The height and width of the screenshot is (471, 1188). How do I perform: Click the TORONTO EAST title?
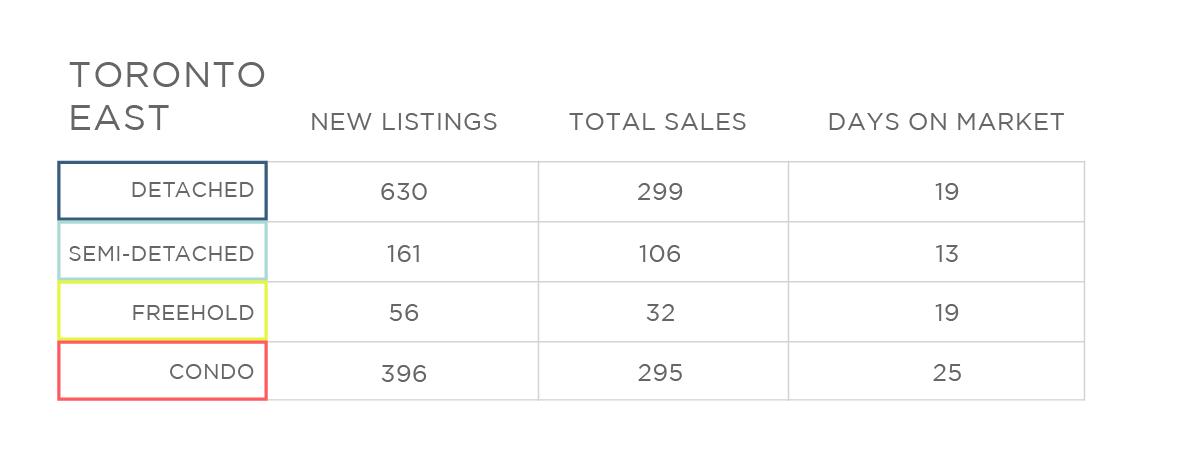coord(167,96)
